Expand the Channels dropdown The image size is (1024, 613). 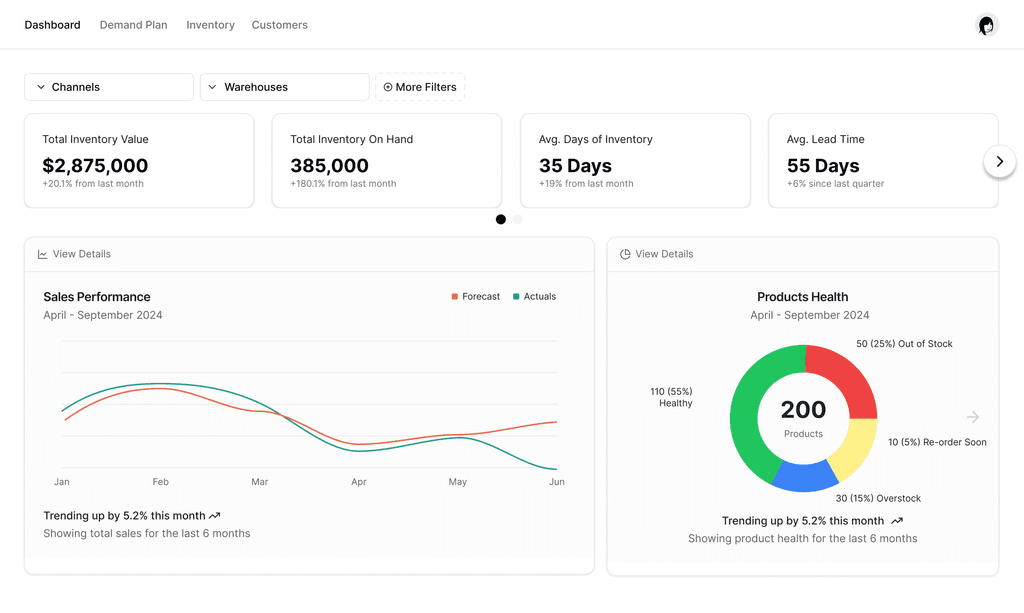point(109,87)
